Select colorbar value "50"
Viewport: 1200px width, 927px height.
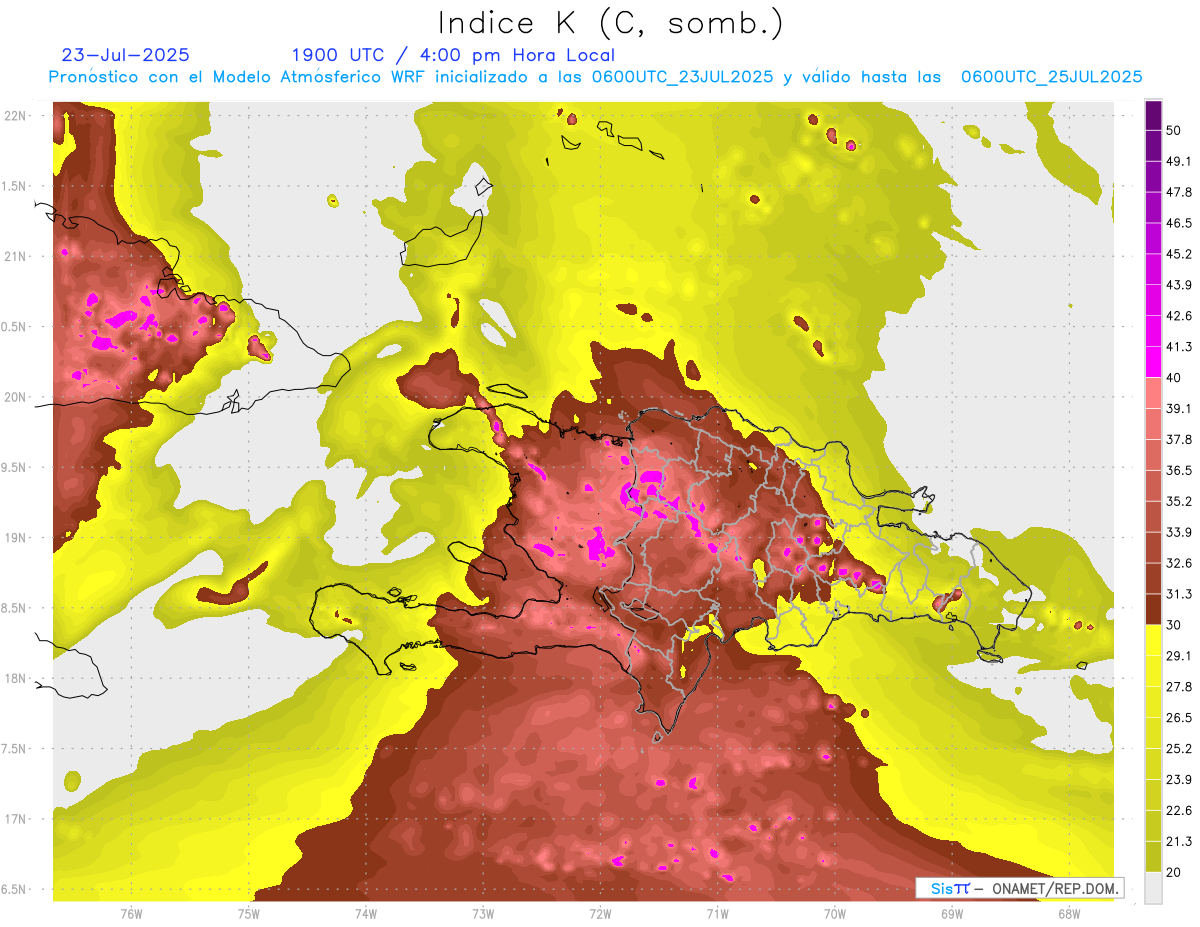(1175, 130)
